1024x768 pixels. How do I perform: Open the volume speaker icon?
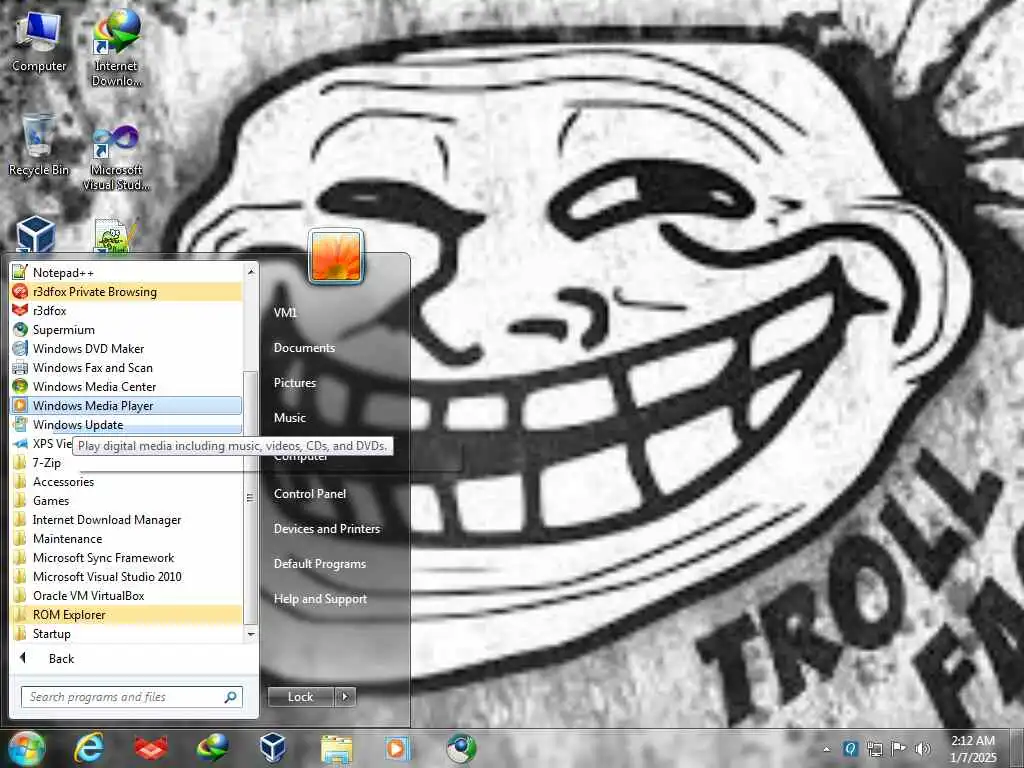point(923,748)
